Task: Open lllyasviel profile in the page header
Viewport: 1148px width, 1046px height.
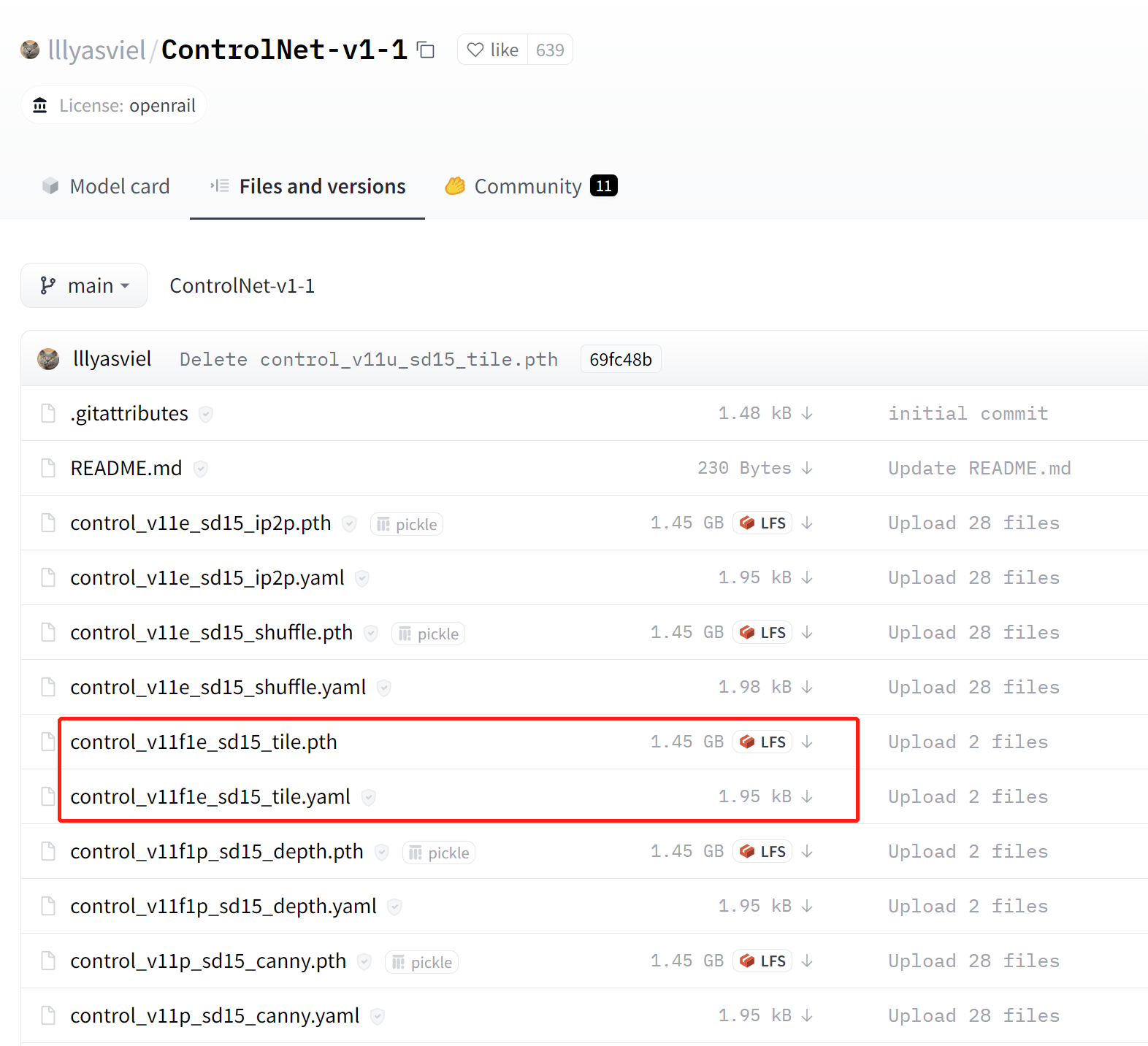Action: tap(96, 50)
